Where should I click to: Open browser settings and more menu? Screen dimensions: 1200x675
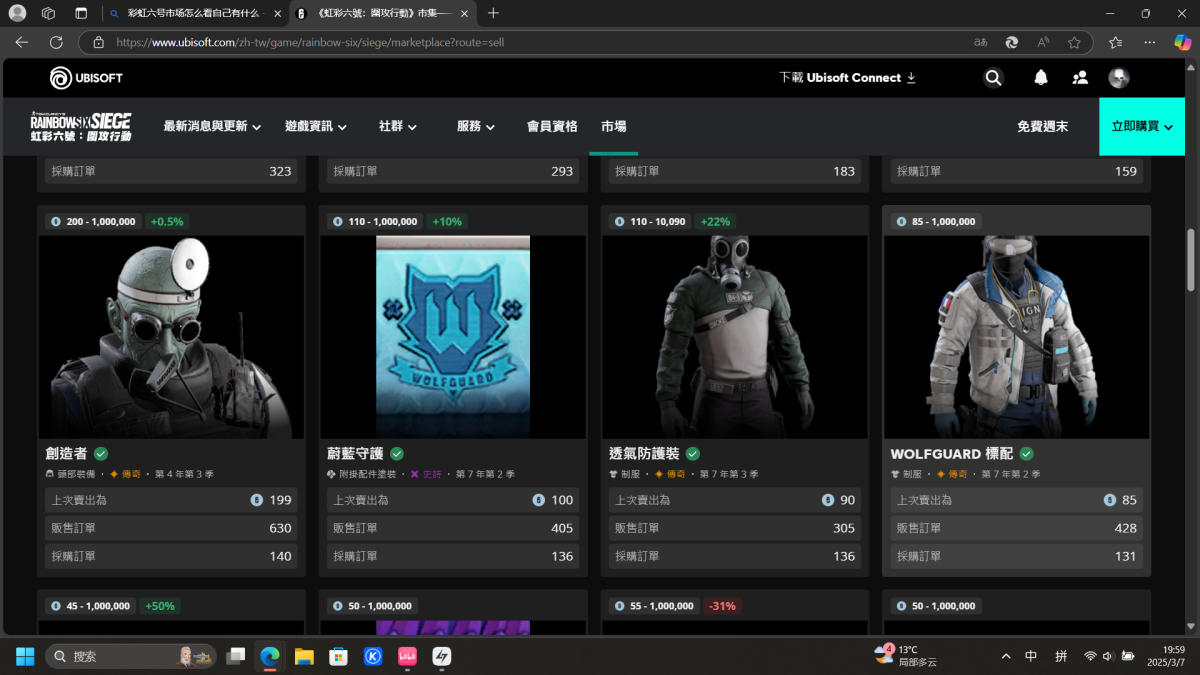(x=1151, y=43)
